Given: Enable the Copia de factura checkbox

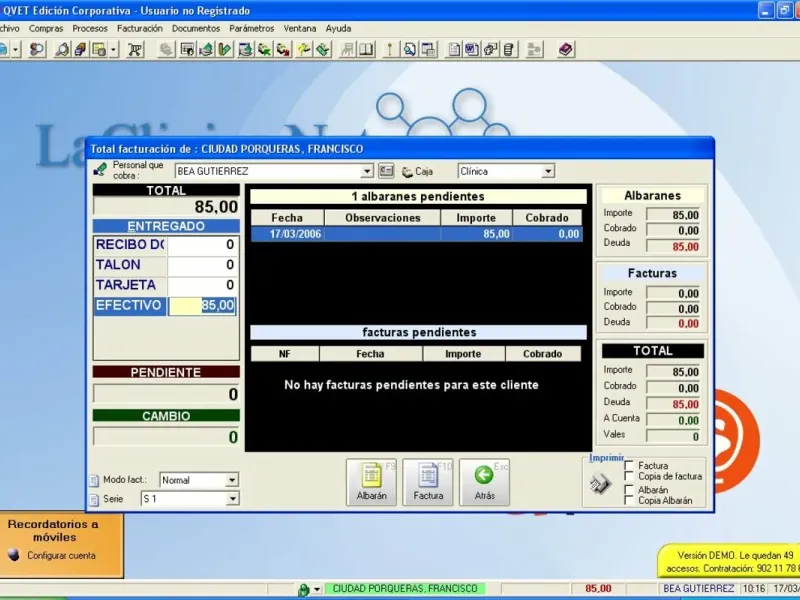Looking at the screenshot, I should (629, 476).
